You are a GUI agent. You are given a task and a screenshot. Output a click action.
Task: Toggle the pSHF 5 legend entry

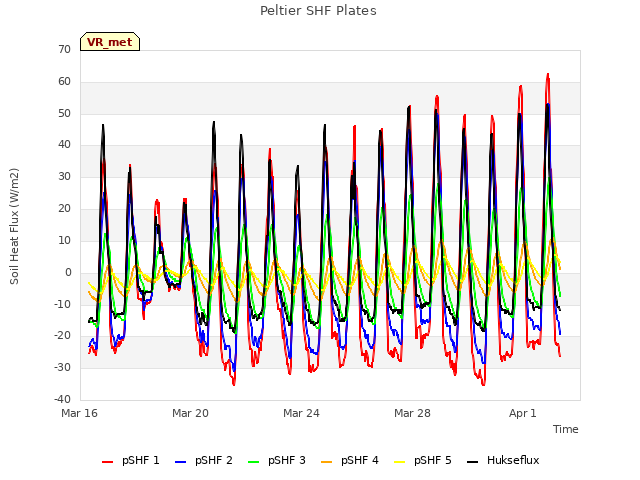423,460
